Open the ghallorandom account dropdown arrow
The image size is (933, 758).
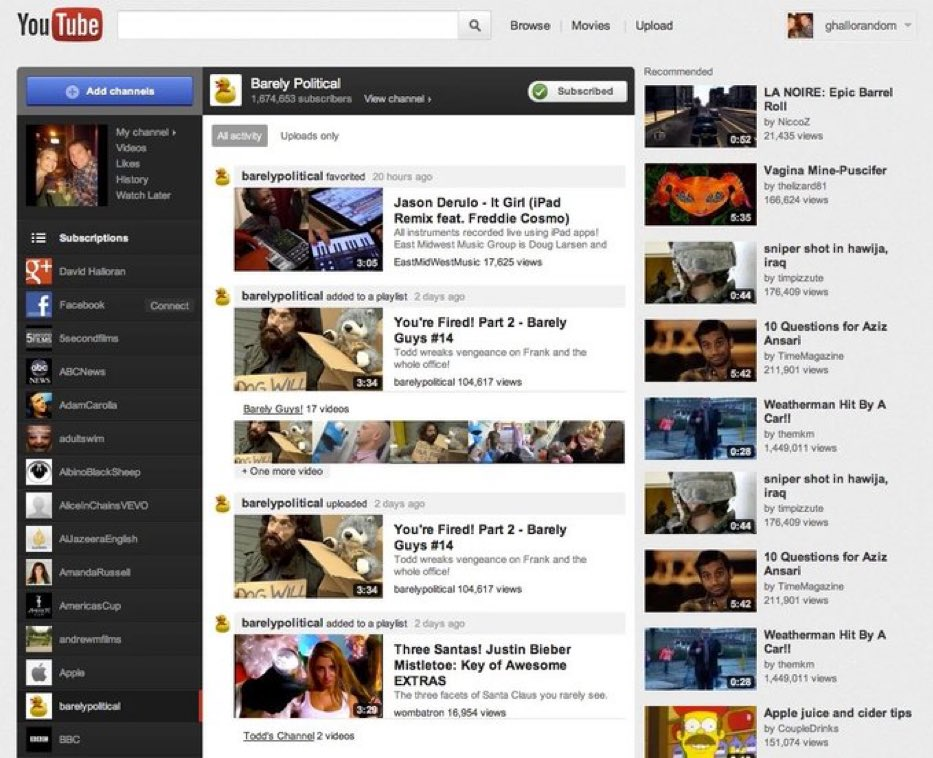pyautogui.click(x=907, y=25)
